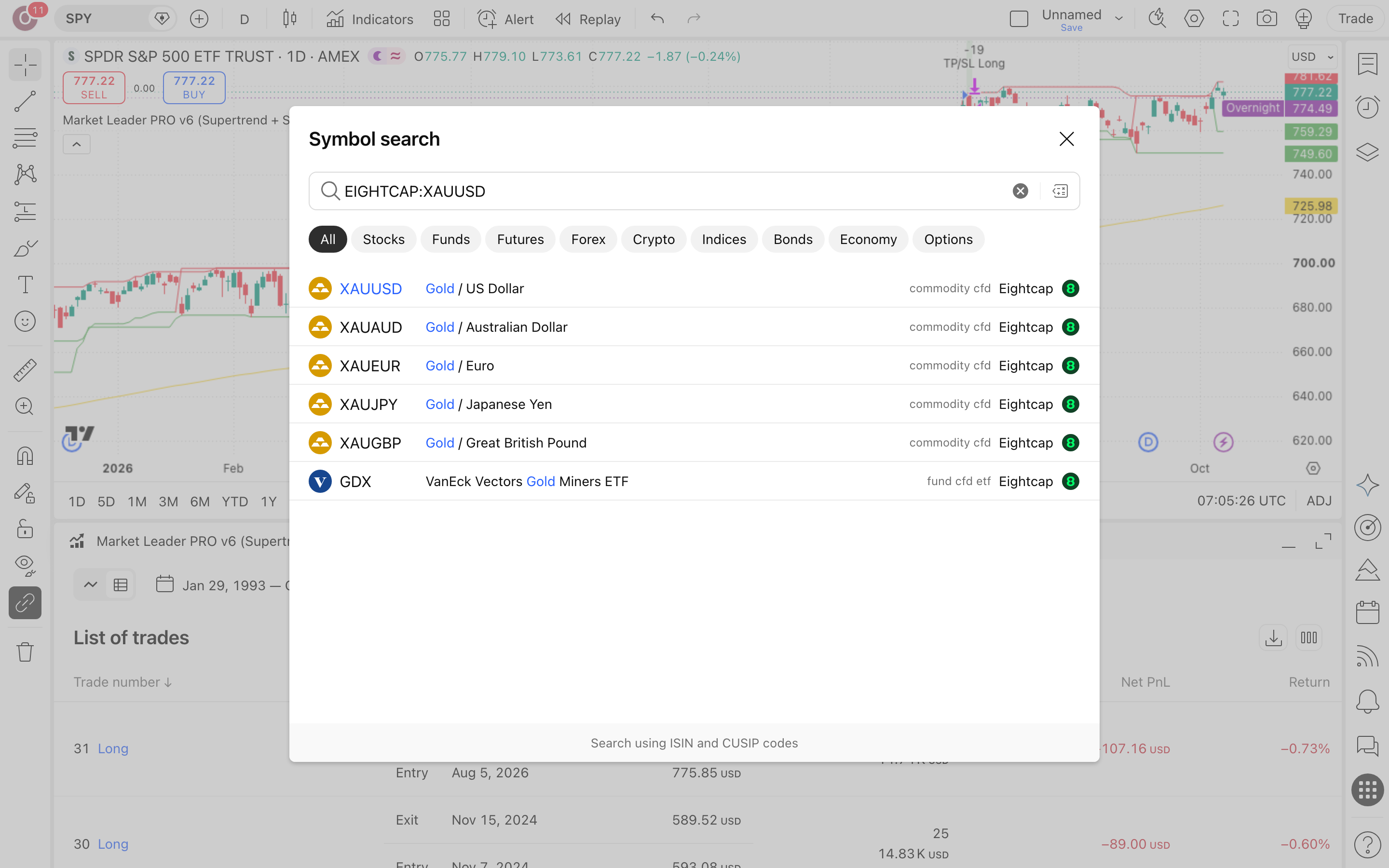Choose the XAUEUR Gold / Euro row

click(x=694, y=366)
